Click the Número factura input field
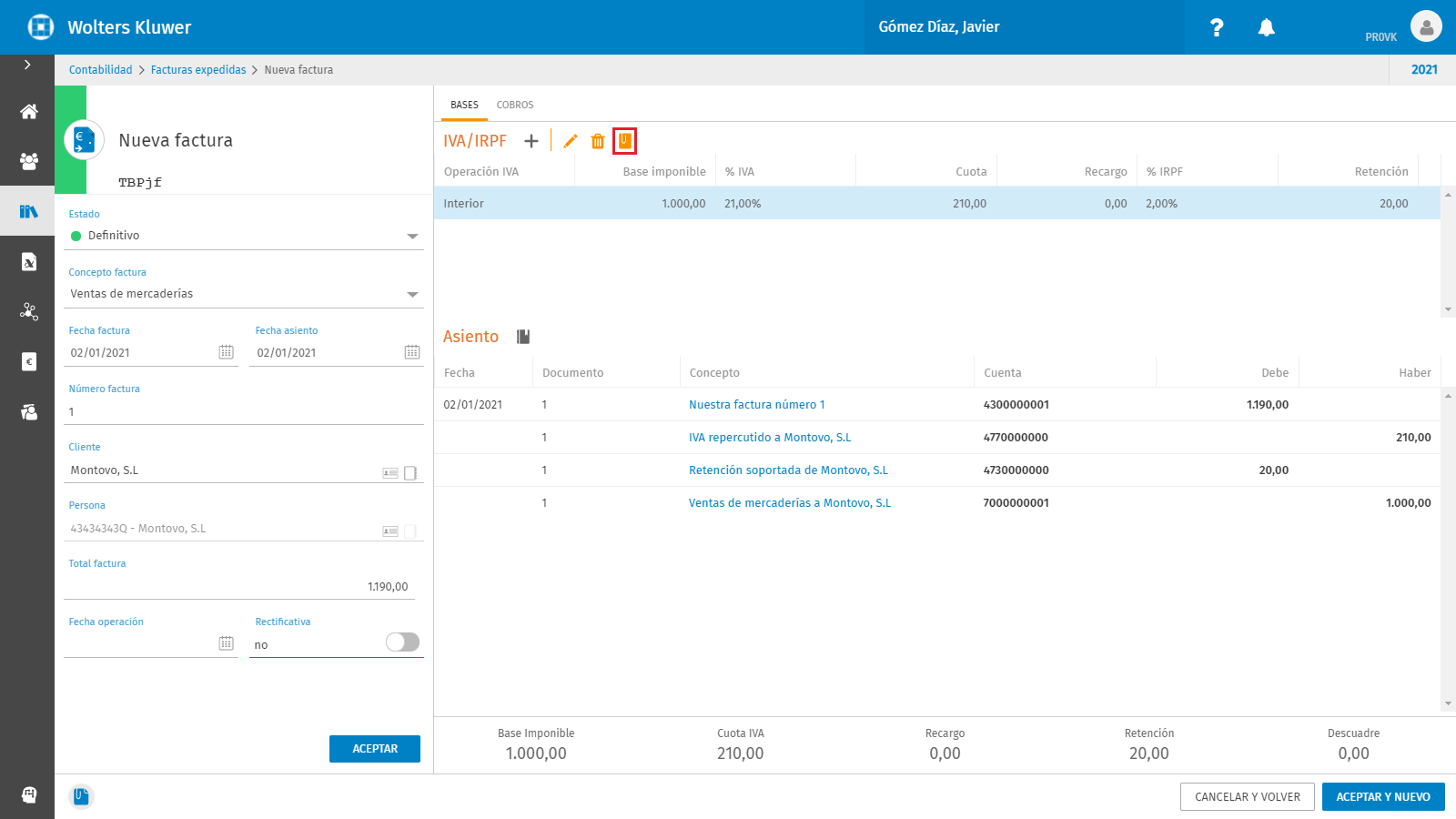The height and width of the screenshot is (819, 1456). 244,411
